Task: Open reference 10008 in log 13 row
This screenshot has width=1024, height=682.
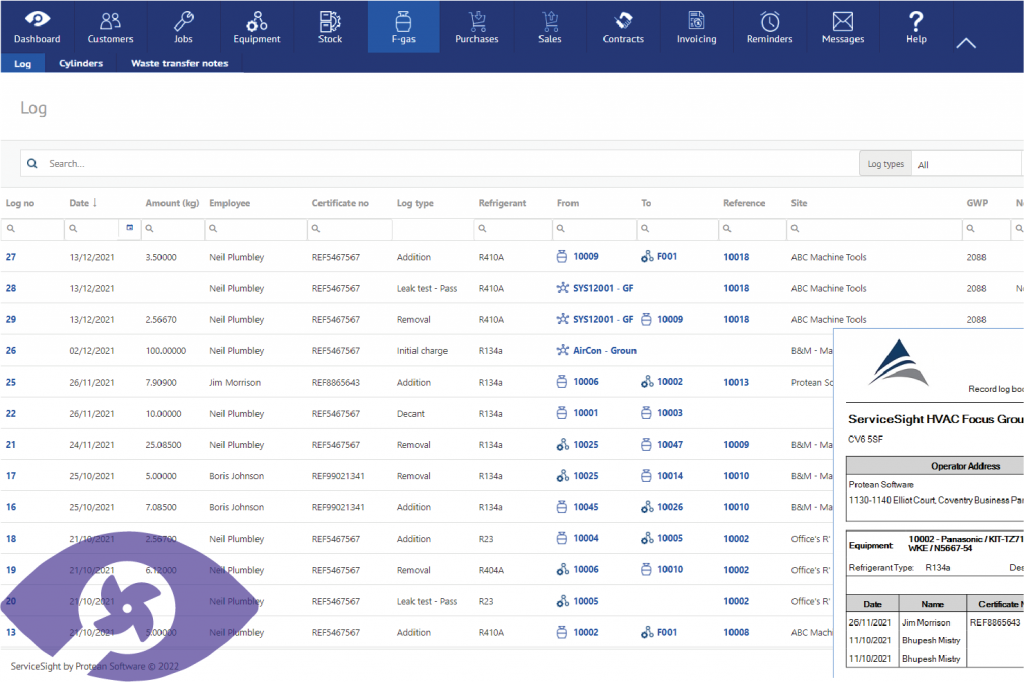Action: (x=736, y=632)
